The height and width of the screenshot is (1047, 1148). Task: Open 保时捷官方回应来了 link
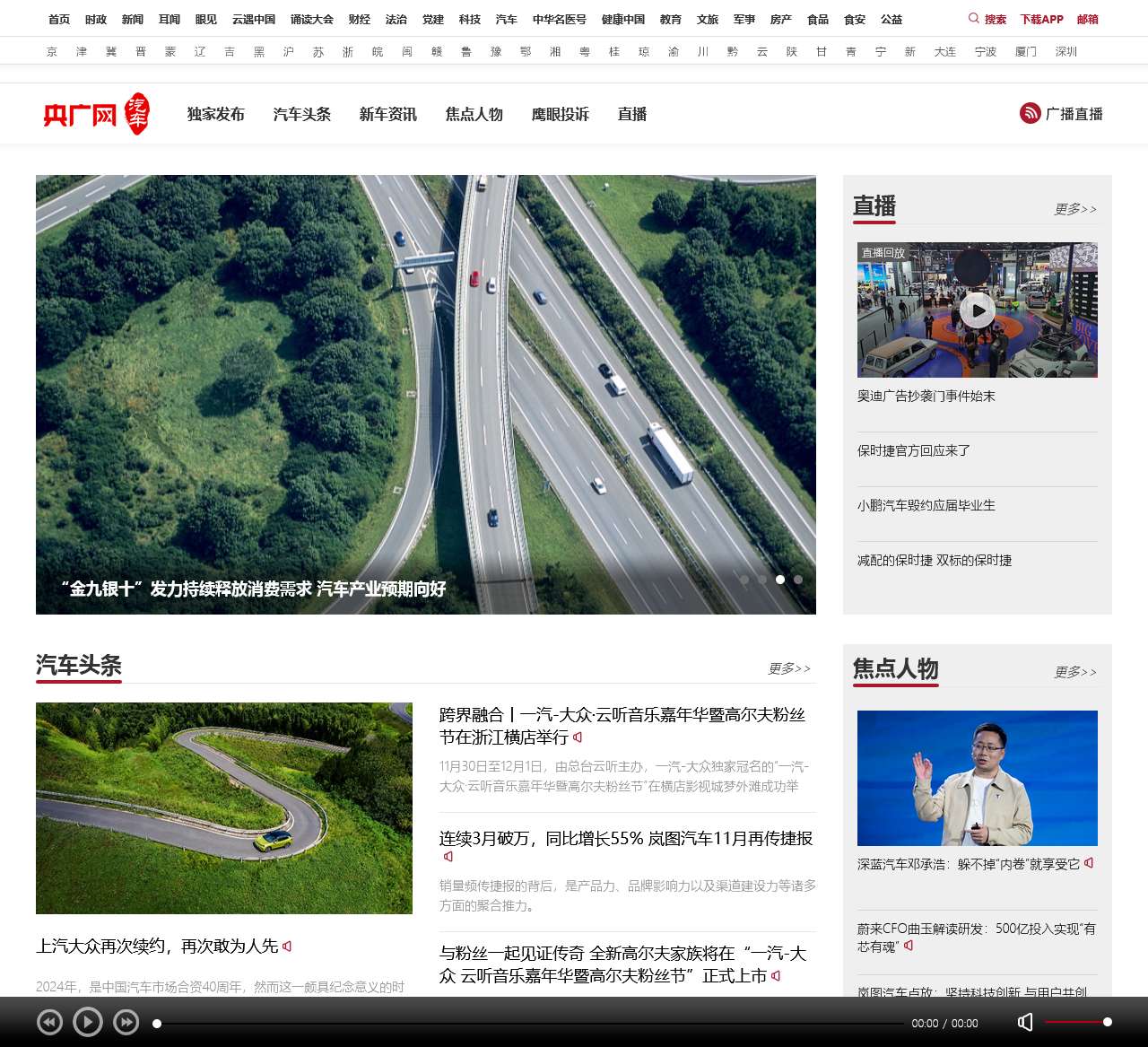[914, 450]
